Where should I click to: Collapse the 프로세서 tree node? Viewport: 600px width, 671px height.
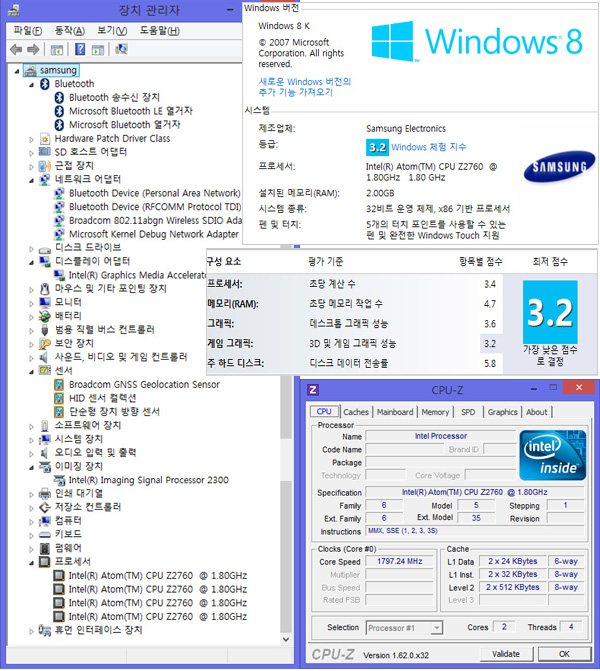tap(31, 563)
